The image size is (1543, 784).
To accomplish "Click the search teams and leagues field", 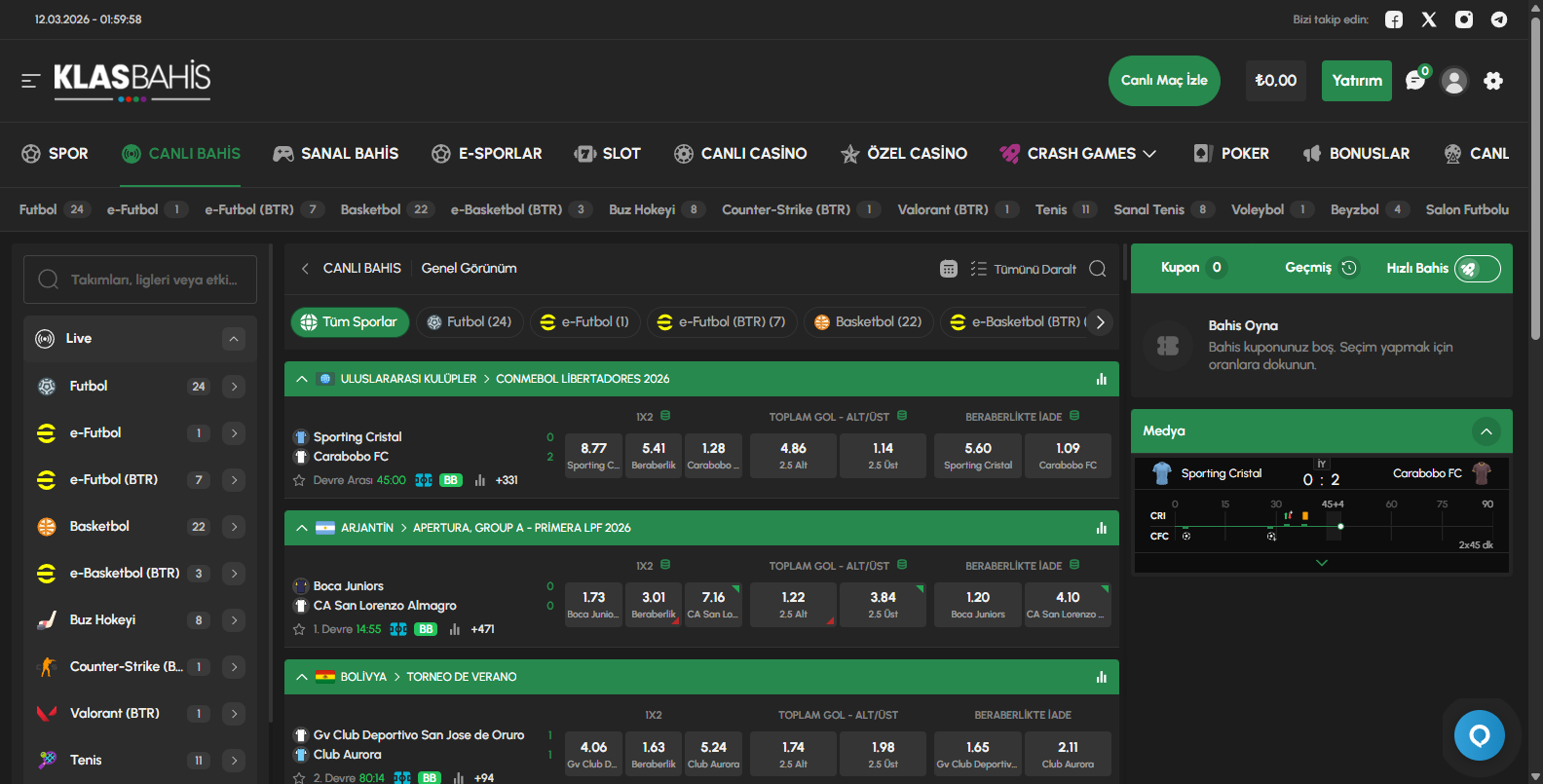I will tap(140, 280).
